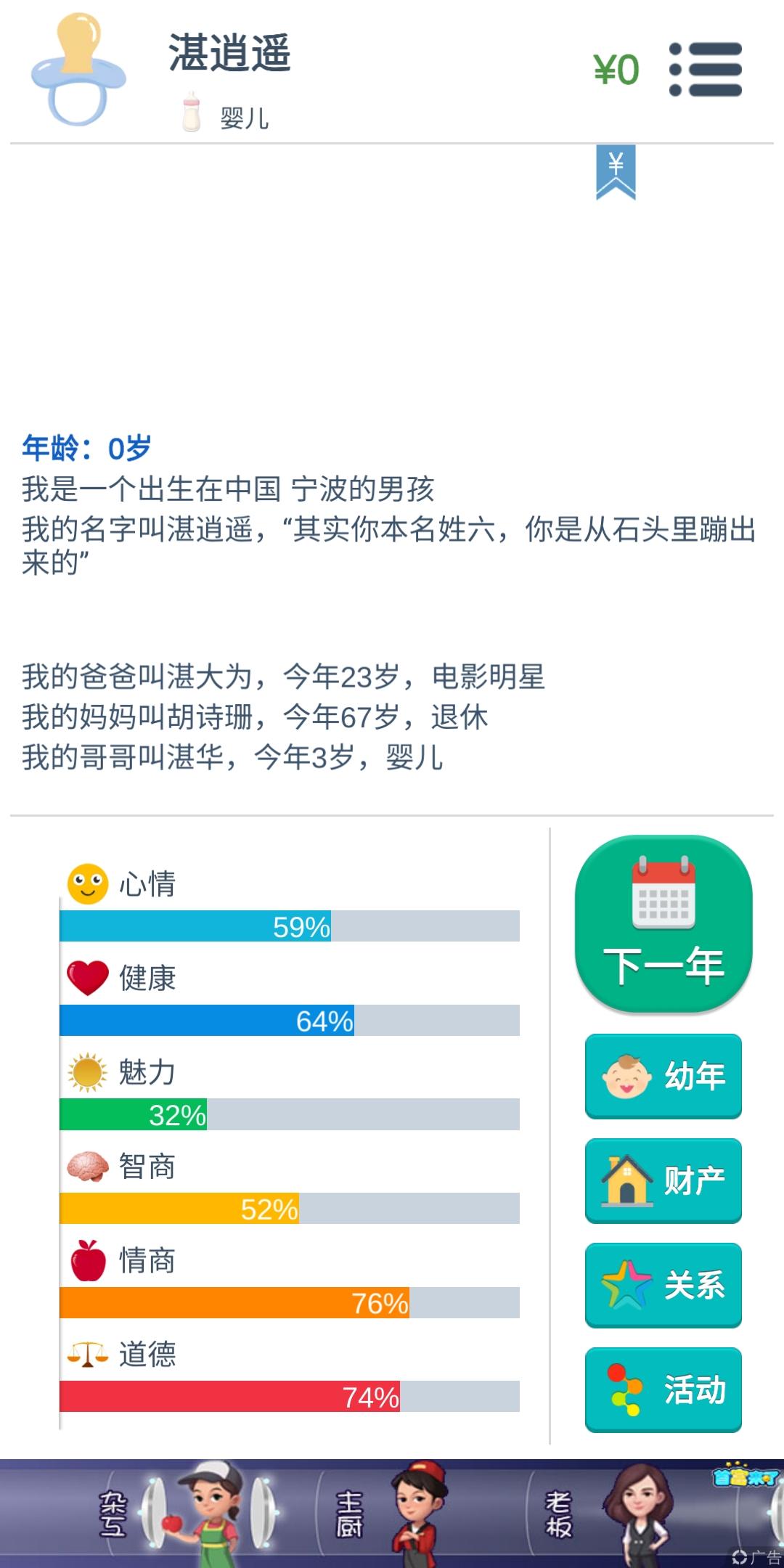Tap the red apple 情商 icon
Screen dimensions: 784x1568
point(88,1260)
